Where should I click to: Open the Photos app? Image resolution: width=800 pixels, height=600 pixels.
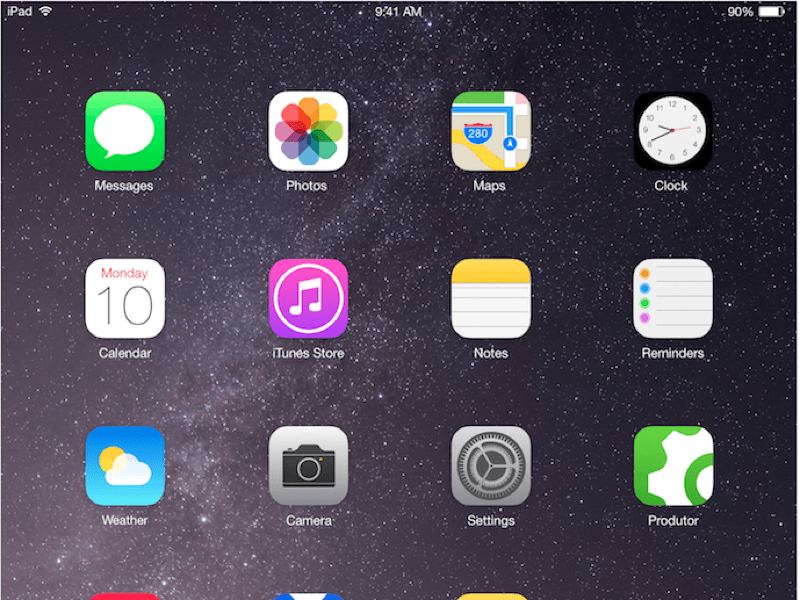308,131
